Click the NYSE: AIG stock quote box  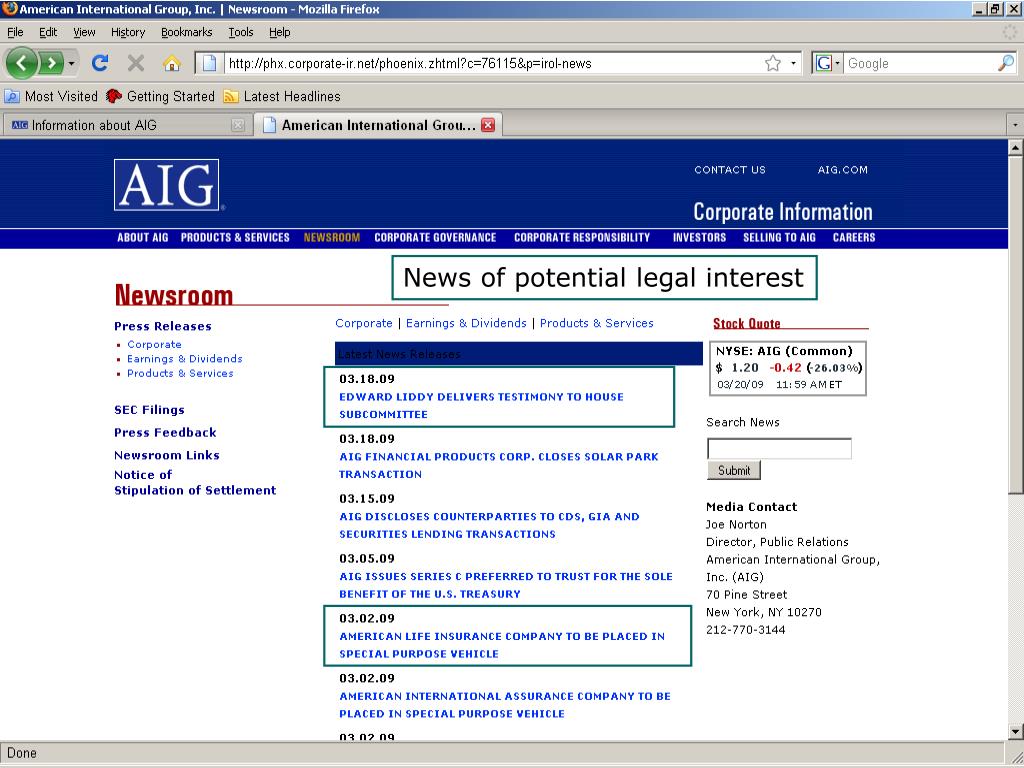[x=788, y=368]
